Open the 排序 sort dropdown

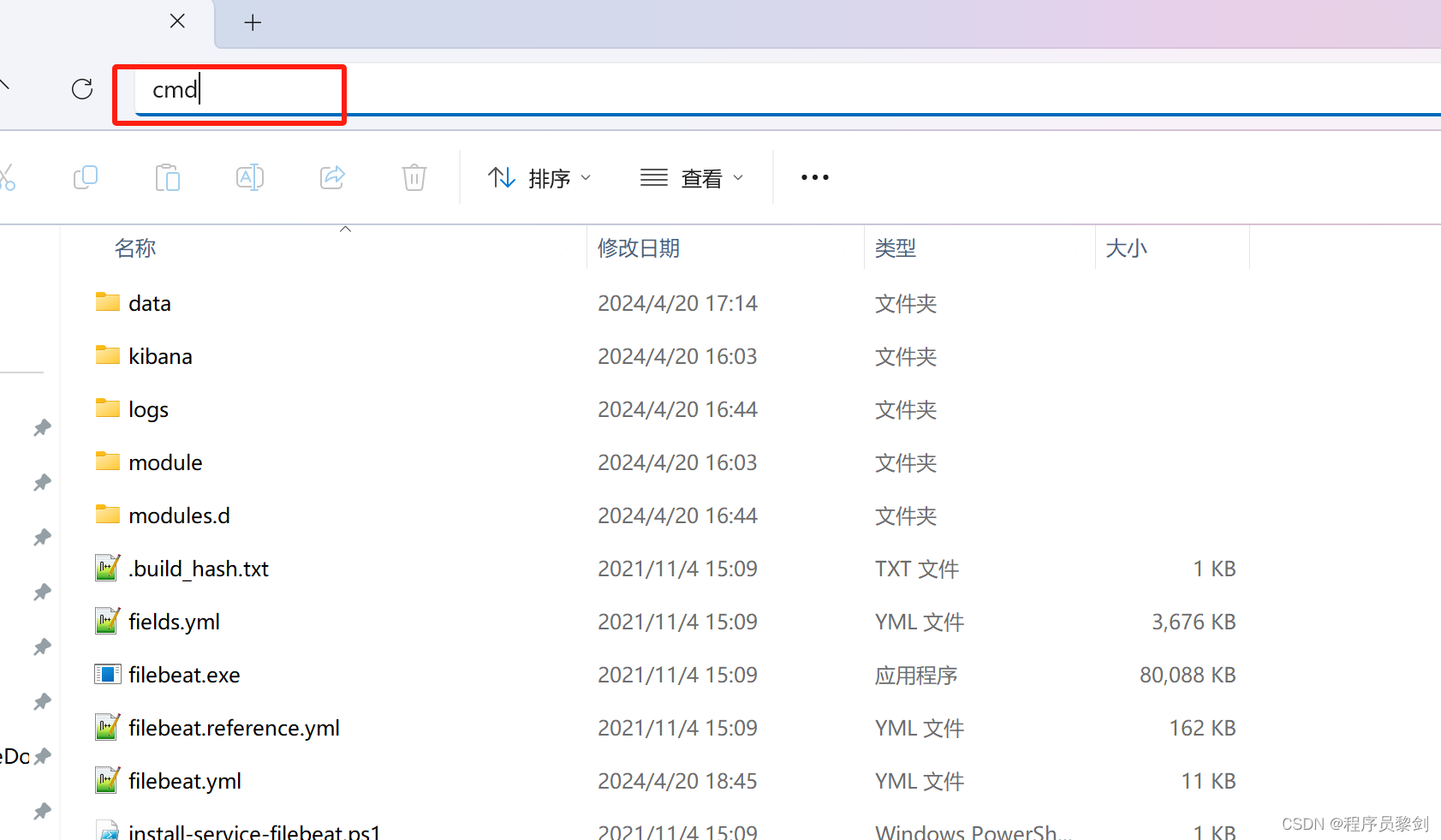click(539, 177)
